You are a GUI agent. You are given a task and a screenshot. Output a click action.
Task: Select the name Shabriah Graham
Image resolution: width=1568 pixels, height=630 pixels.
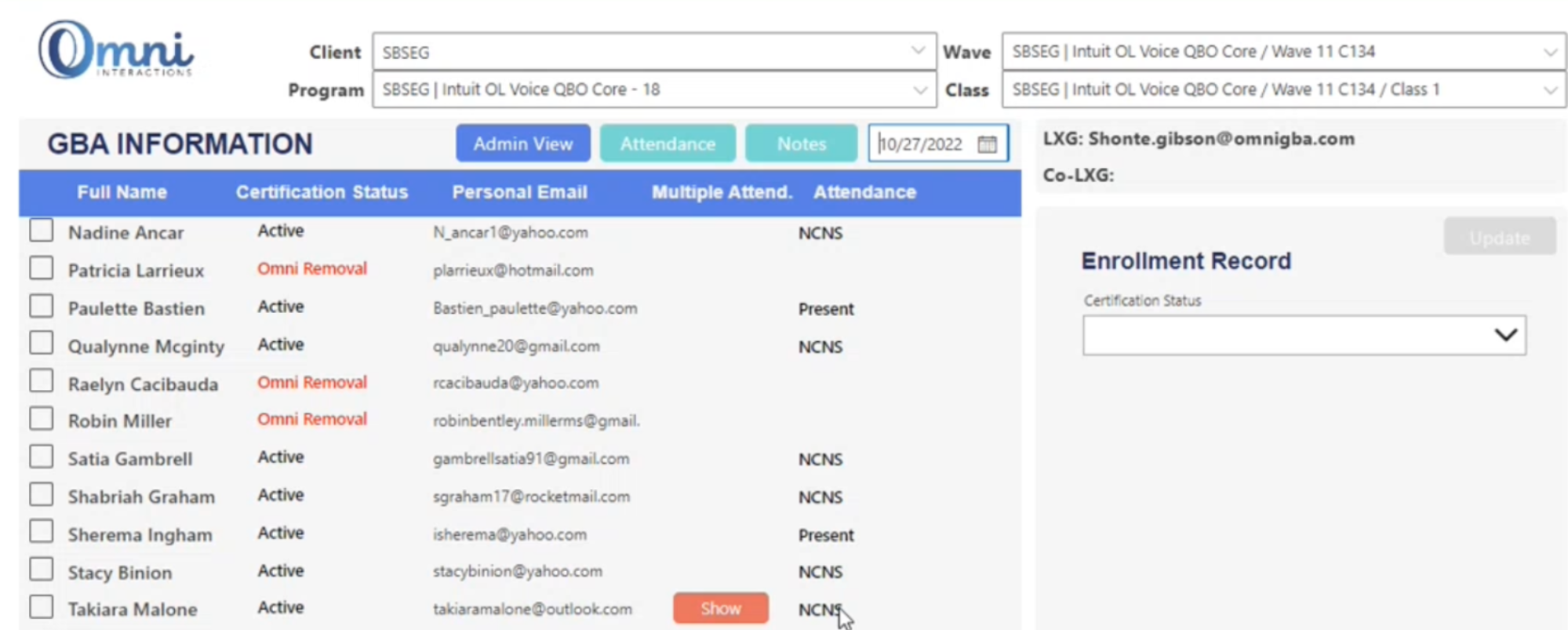141,497
